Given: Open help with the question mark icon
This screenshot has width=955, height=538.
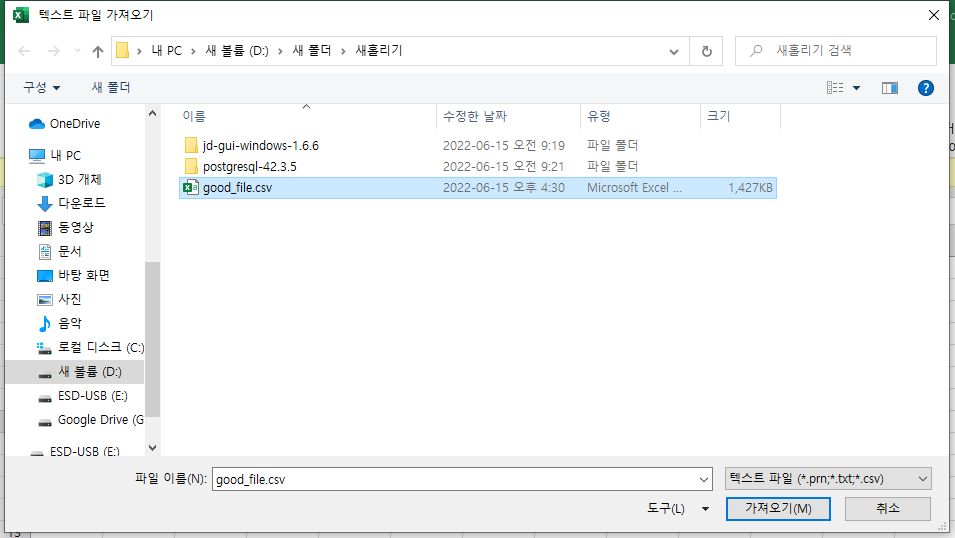Looking at the screenshot, I should point(926,88).
